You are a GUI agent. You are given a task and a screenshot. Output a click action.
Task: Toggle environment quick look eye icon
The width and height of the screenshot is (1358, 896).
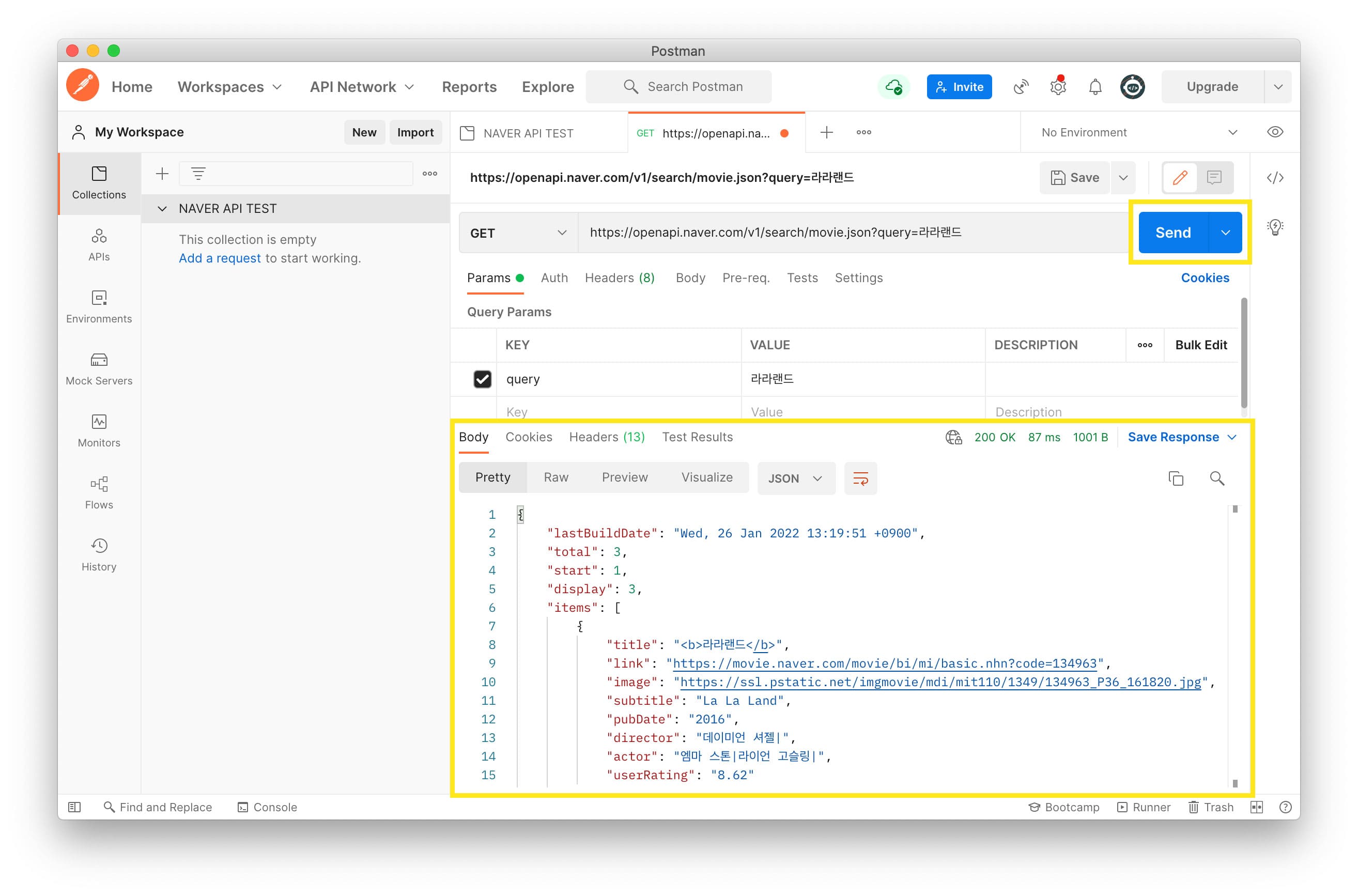pyautogui.click(x=1275, y=133)
